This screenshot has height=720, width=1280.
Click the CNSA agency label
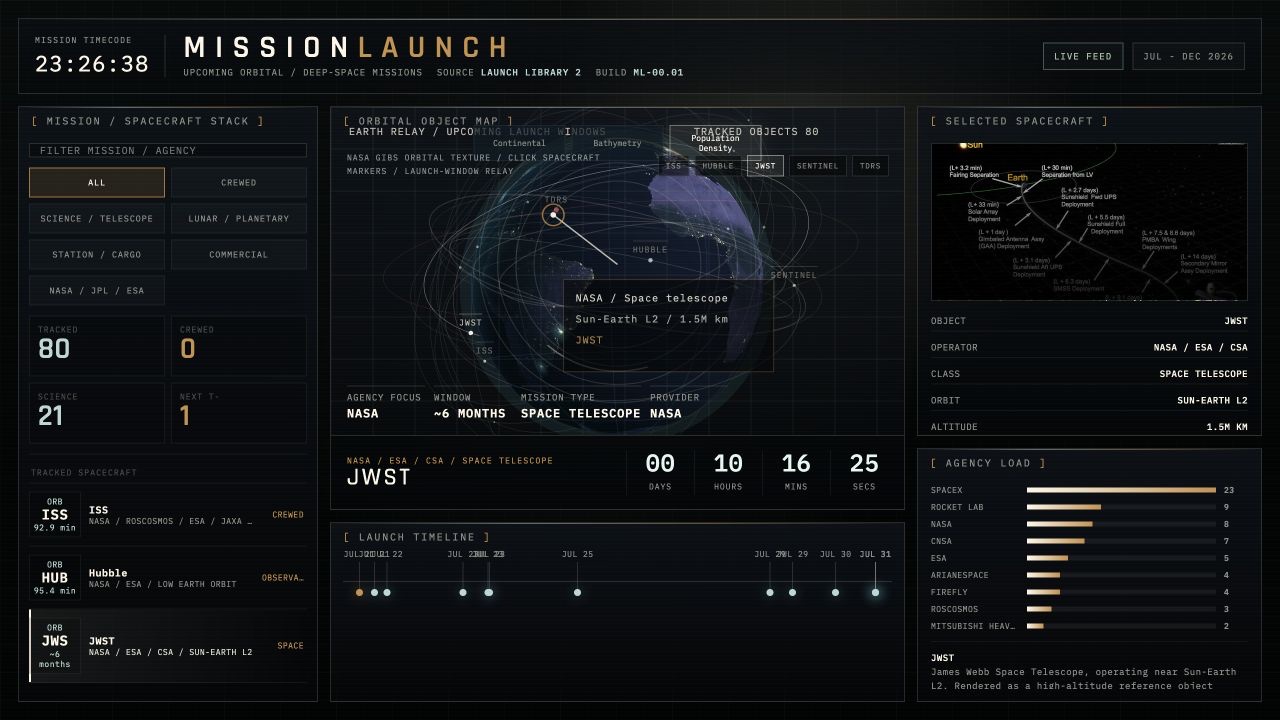(x=941, y=541)
